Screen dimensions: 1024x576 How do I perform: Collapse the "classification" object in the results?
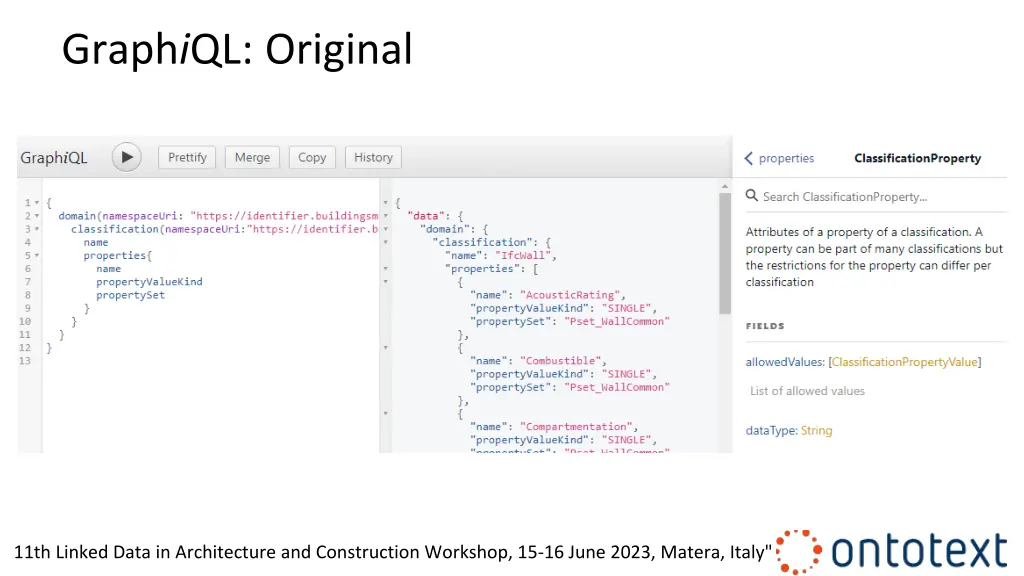tap(386, 242)
